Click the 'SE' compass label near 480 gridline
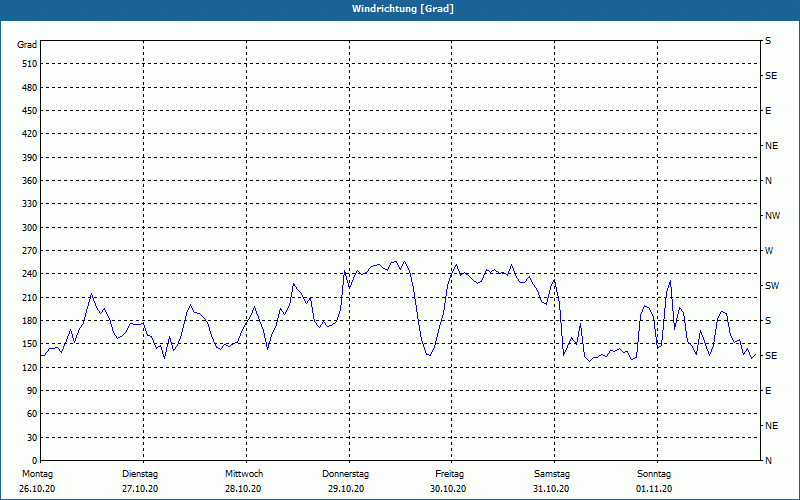Viewport: 800px width, 500px height. [x=771, y=76]
